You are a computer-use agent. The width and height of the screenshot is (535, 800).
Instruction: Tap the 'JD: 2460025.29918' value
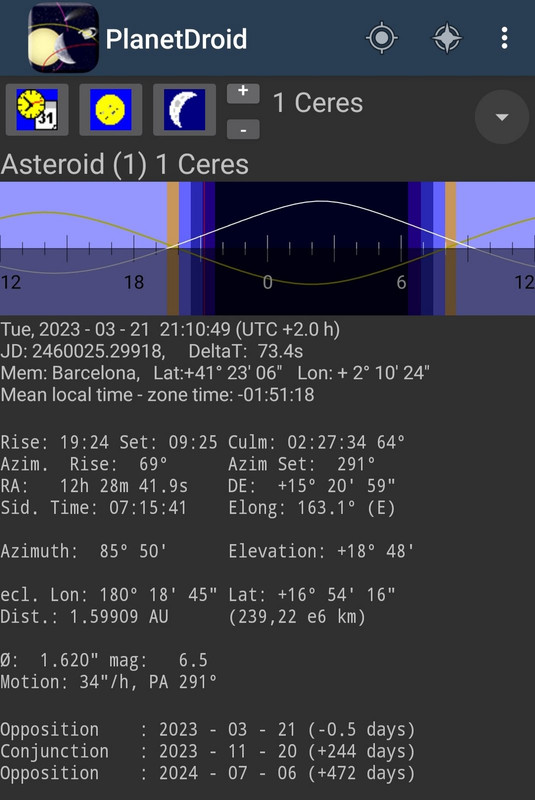[x=83, y=352]
